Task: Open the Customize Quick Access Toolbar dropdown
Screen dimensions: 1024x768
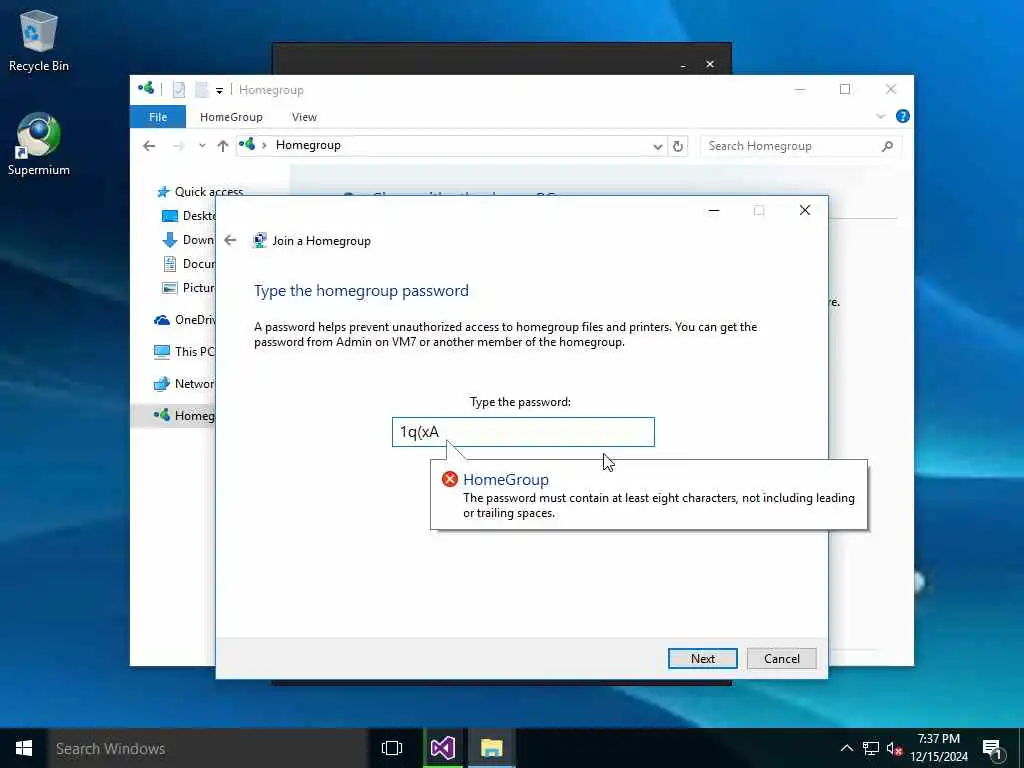Action: point(219,90)
